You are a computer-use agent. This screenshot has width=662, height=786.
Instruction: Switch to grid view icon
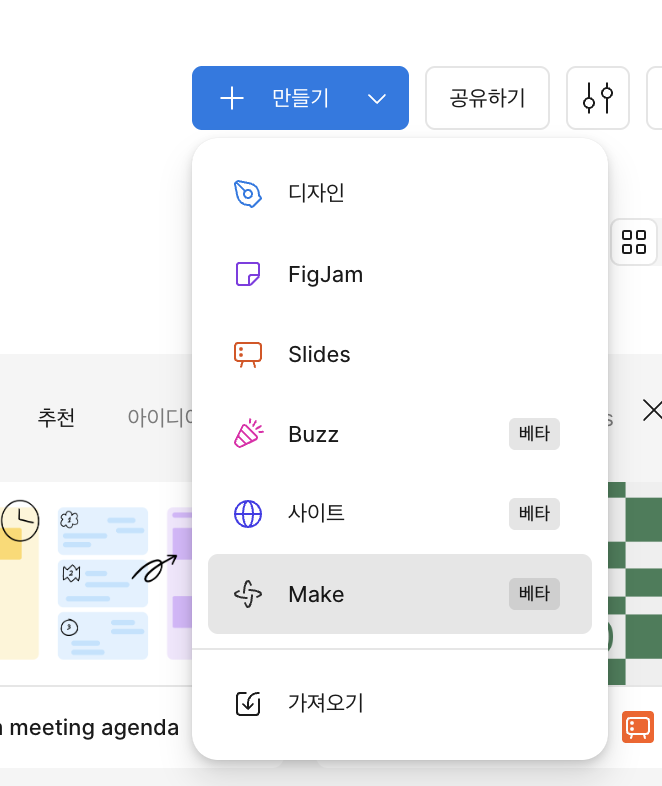pyautogui.click(x=634, y=242)
